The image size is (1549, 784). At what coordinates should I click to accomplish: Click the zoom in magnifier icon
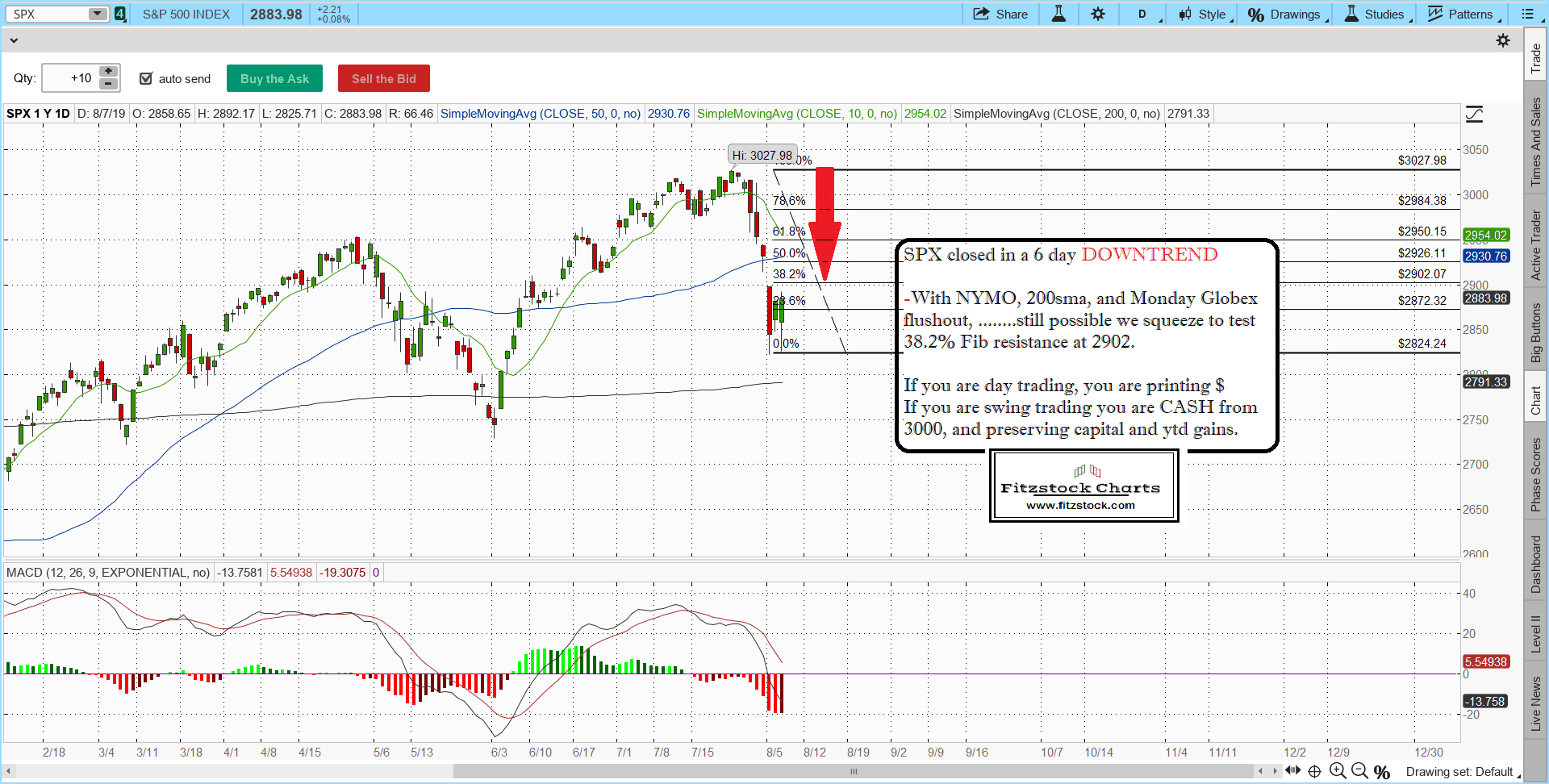(1338, 771)
